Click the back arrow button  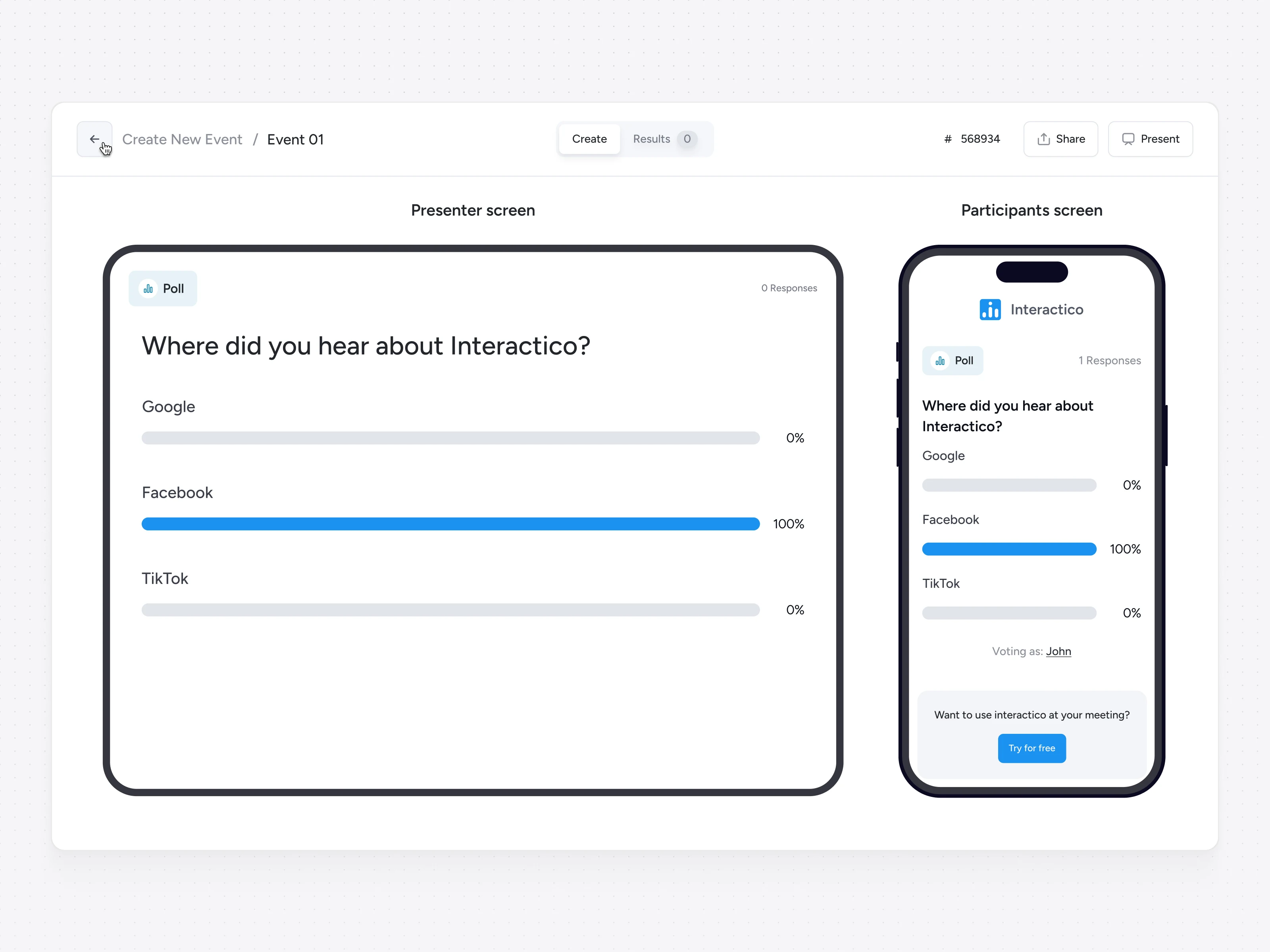tap(94, 139)
